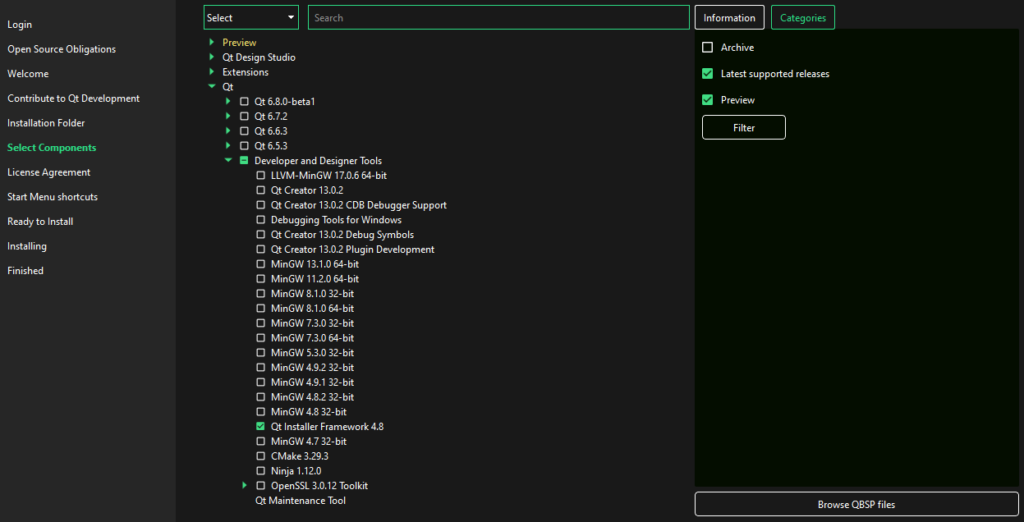Click Browse QBSP files button
This screenshot has height=522, width=1024.
click(x=856, y=504)
